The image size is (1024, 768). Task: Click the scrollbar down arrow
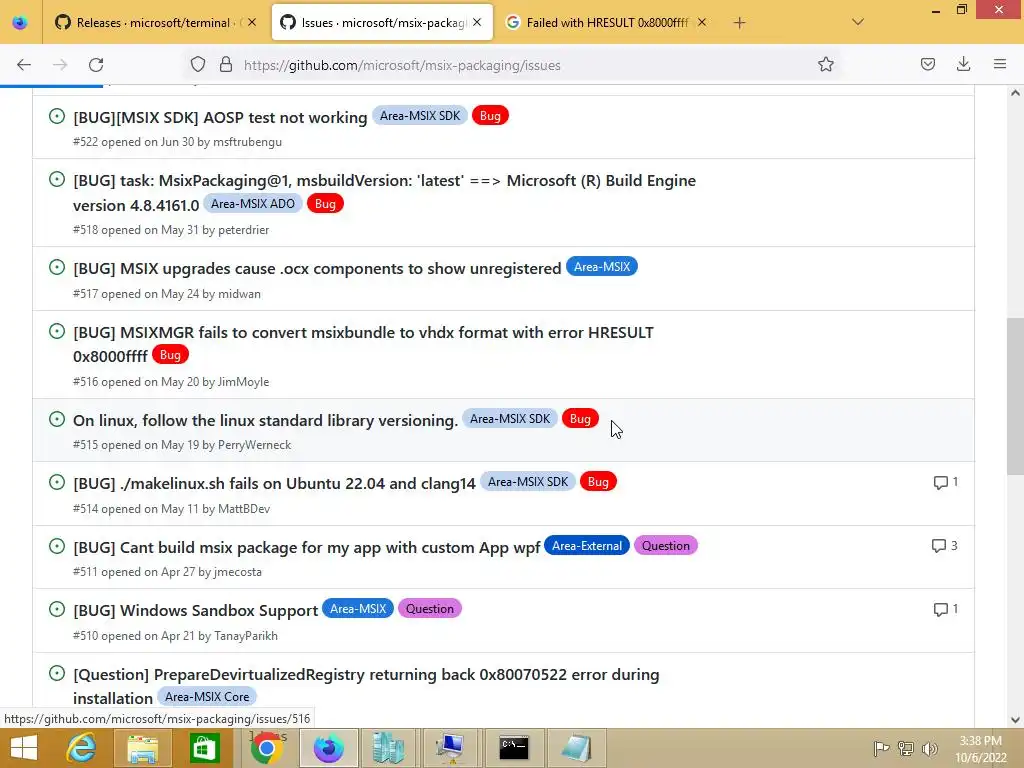pos(1015,720)
